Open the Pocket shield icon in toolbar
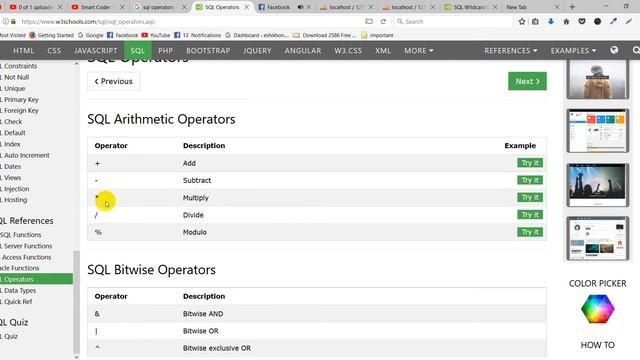640x360 pixels. tap(582, 22)
